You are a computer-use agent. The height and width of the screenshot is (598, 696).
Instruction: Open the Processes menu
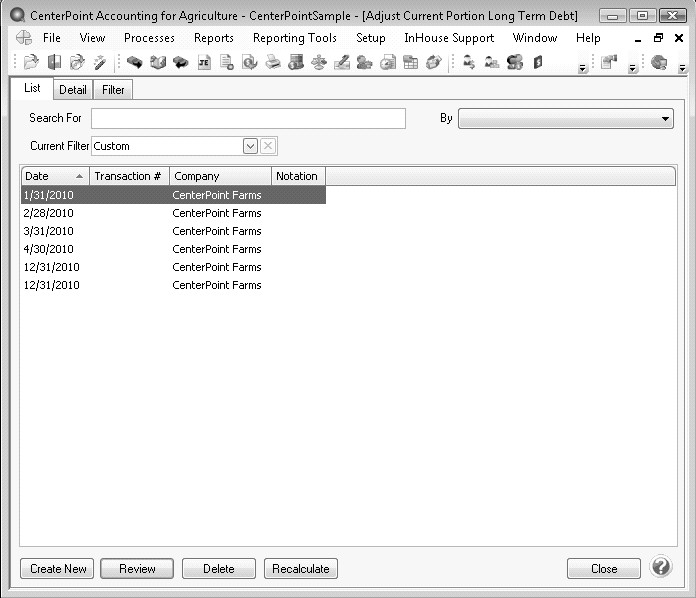(x=149, y=38)
